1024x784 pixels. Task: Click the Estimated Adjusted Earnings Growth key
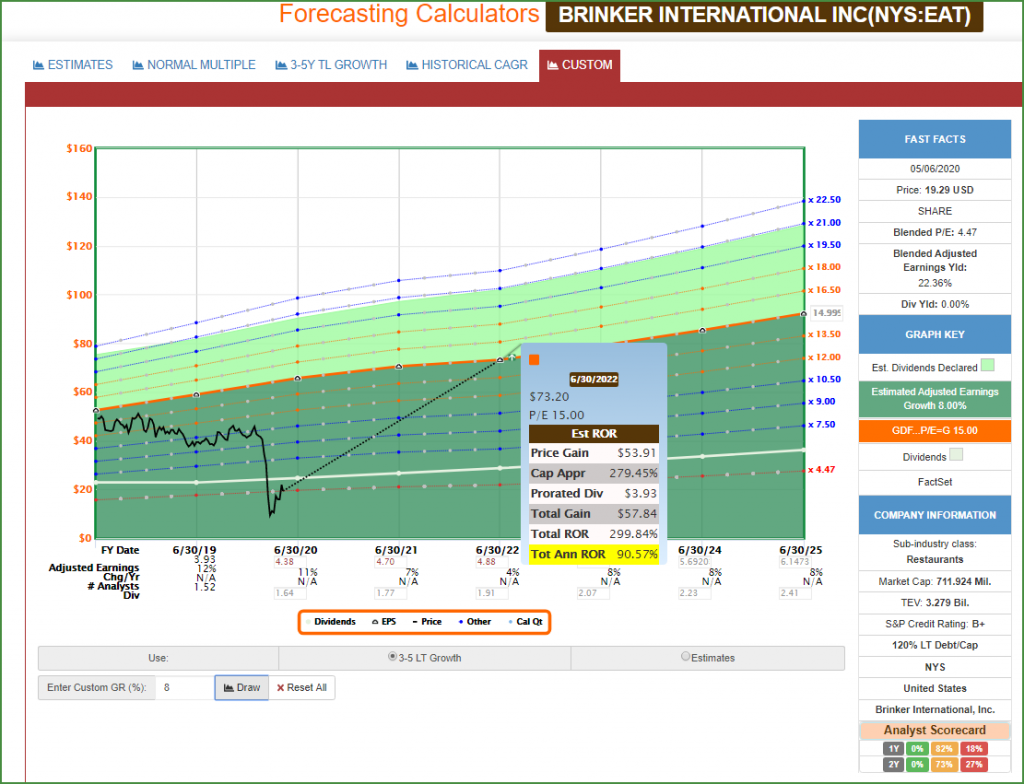pyautogui.click(x=934, y=399)
